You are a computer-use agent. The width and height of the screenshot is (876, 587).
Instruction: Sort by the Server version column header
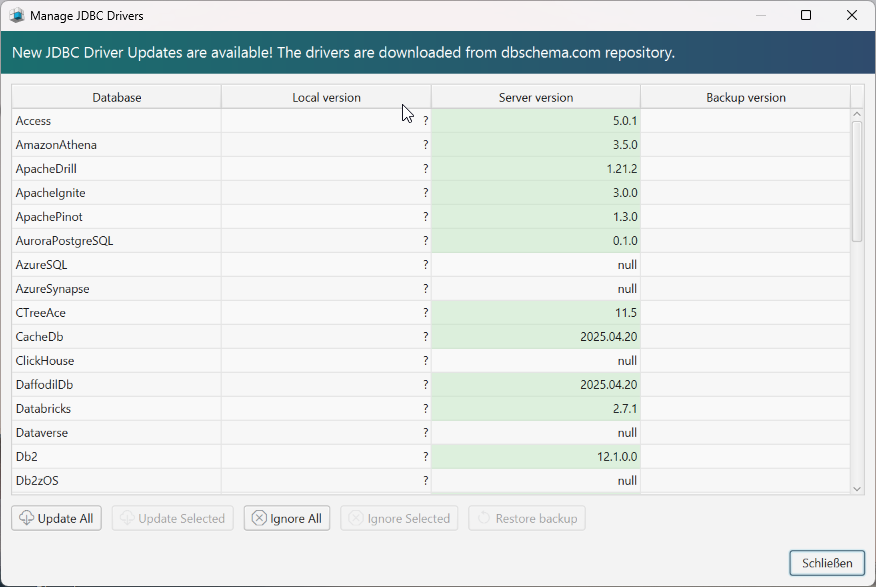(536, 97)
